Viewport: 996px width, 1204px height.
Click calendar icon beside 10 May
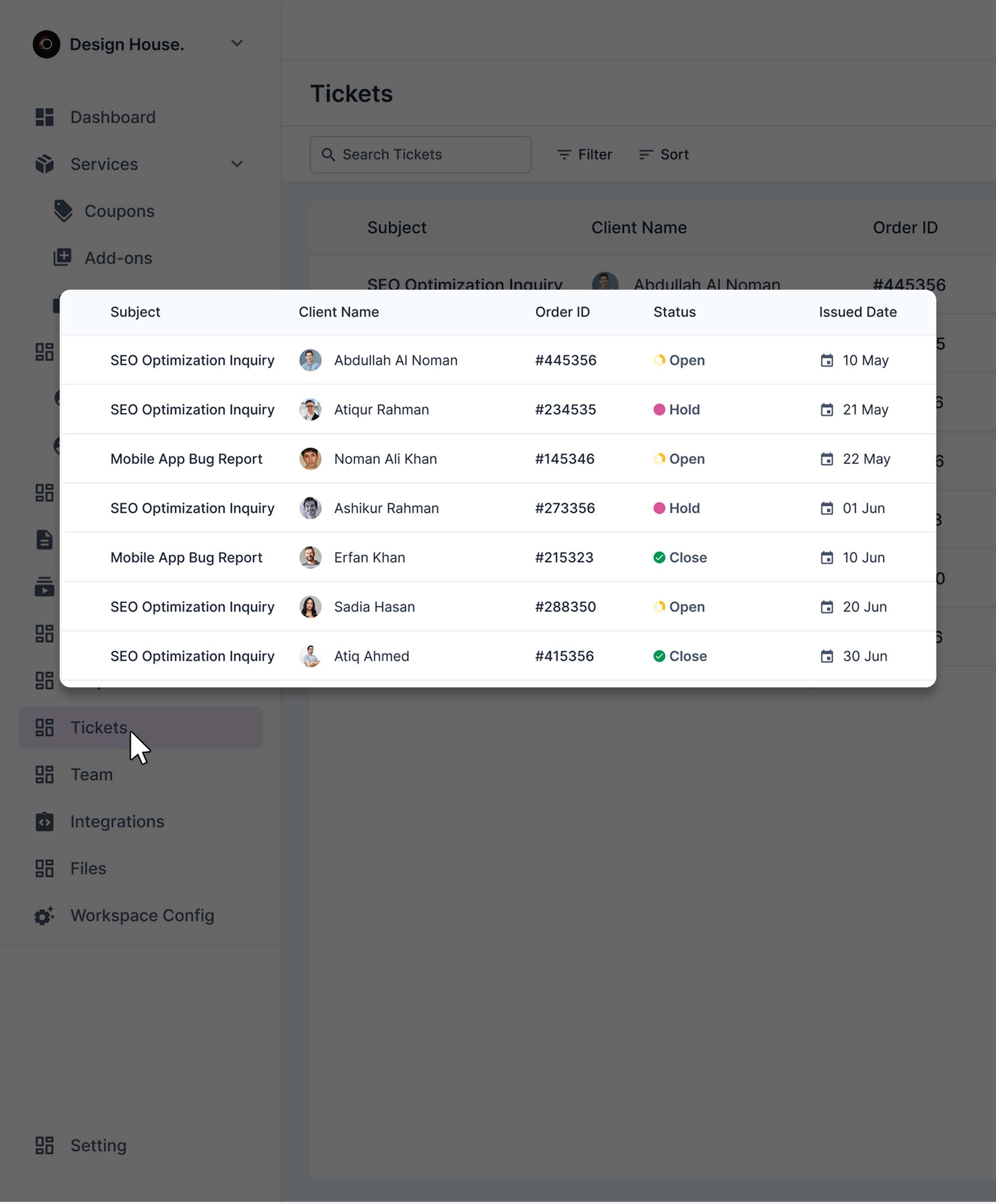827,361
